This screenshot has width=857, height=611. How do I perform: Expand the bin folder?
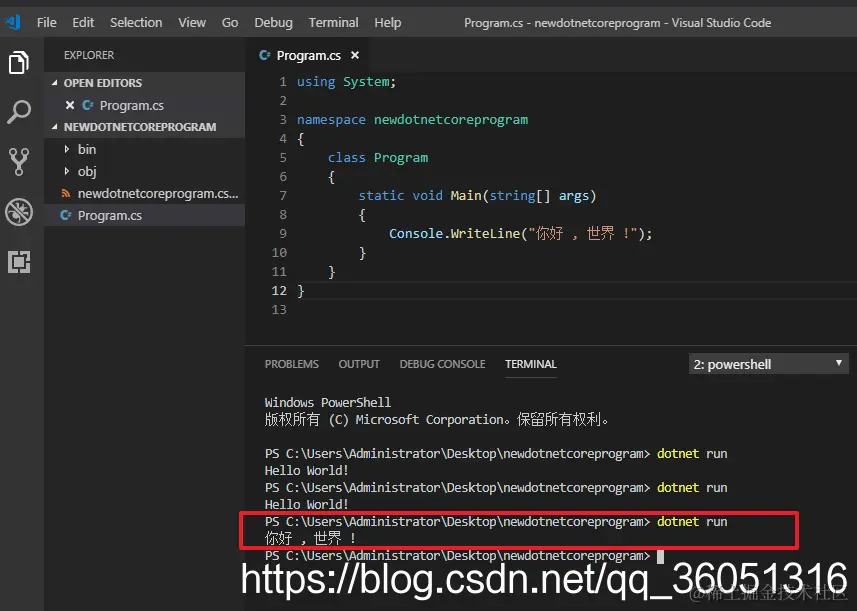pos(67,149)
